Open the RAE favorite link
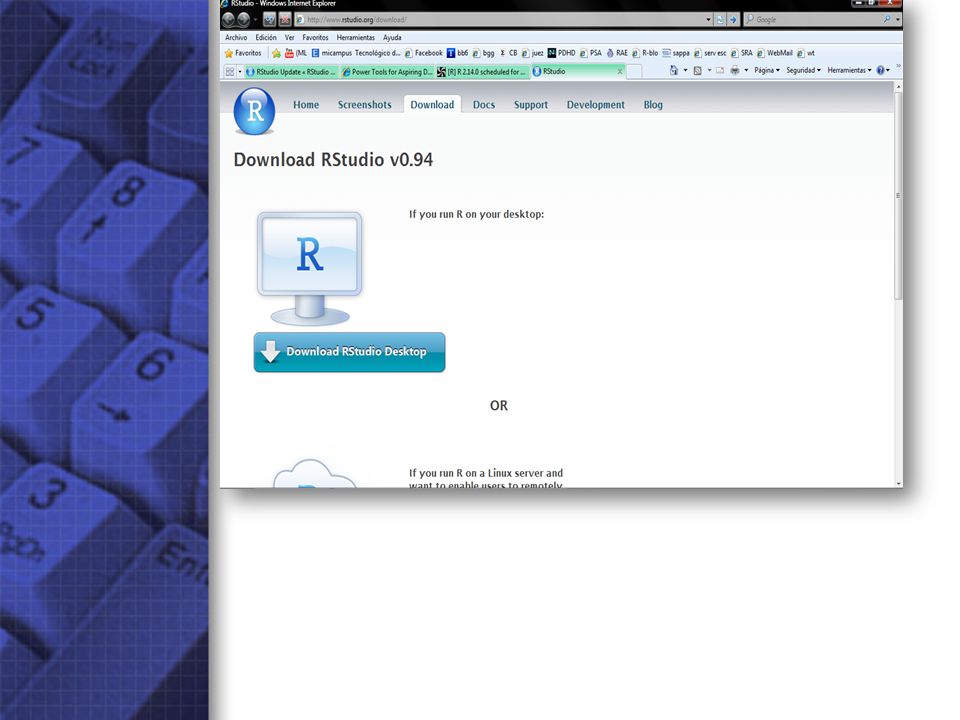Image resolution: width=960 pixels, height=720 pixels. 617,53
